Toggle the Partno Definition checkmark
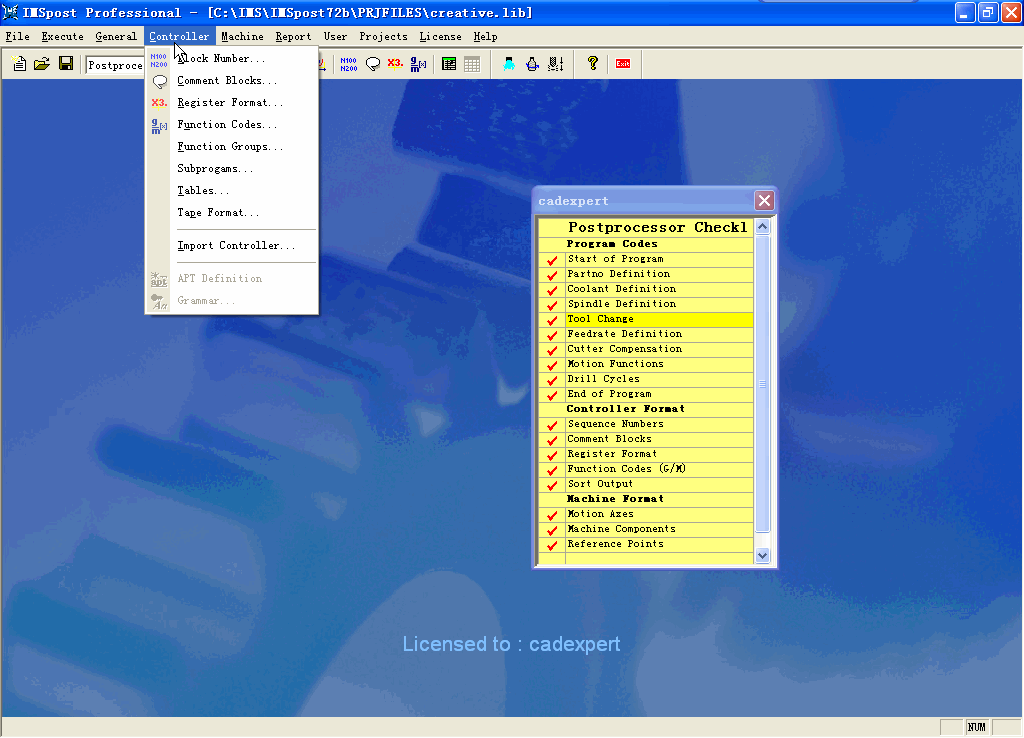Screen dimensions: 1024x738 pos(552,275)
